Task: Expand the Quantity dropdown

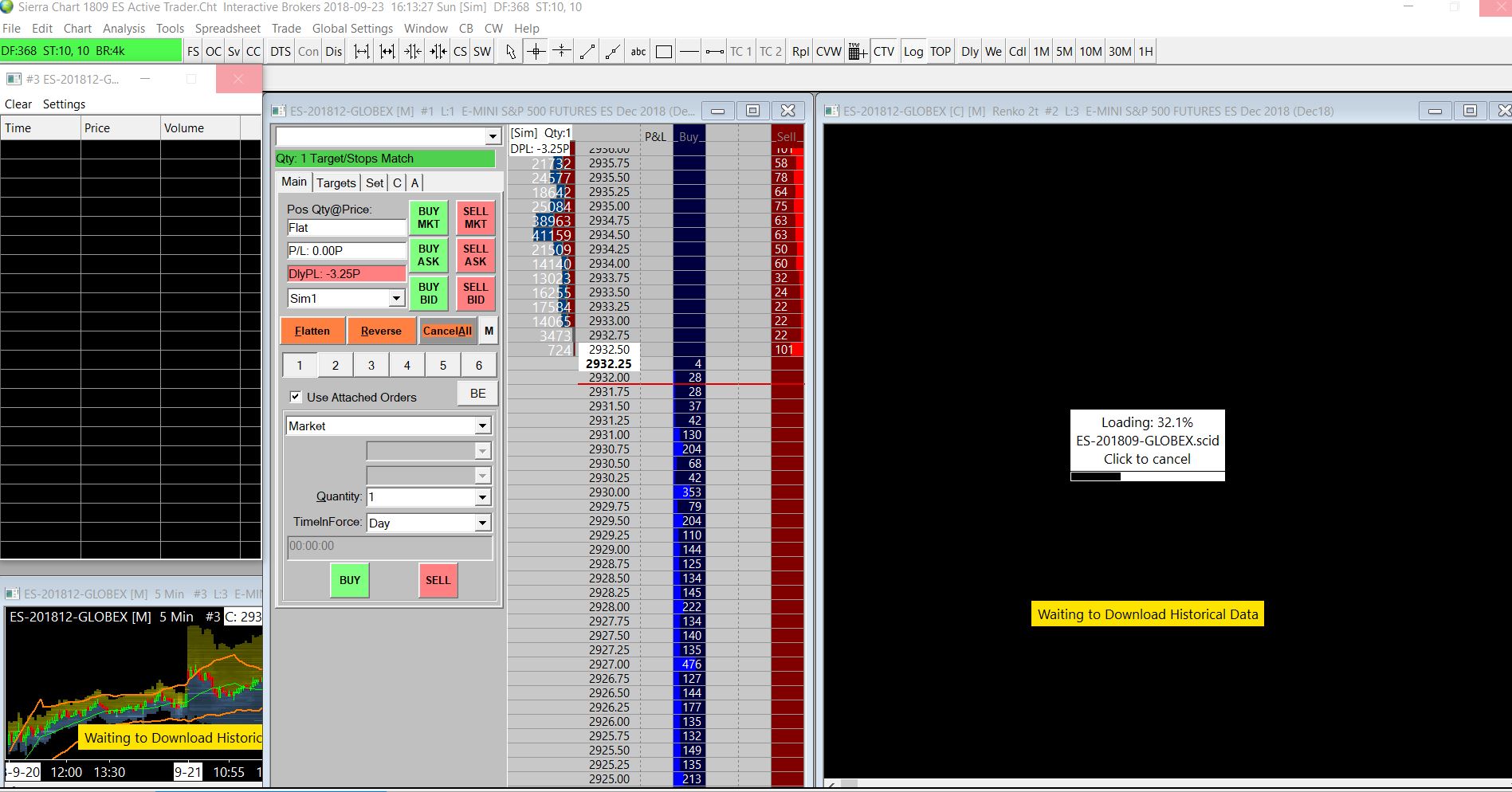Action: [x=482, y=497]
